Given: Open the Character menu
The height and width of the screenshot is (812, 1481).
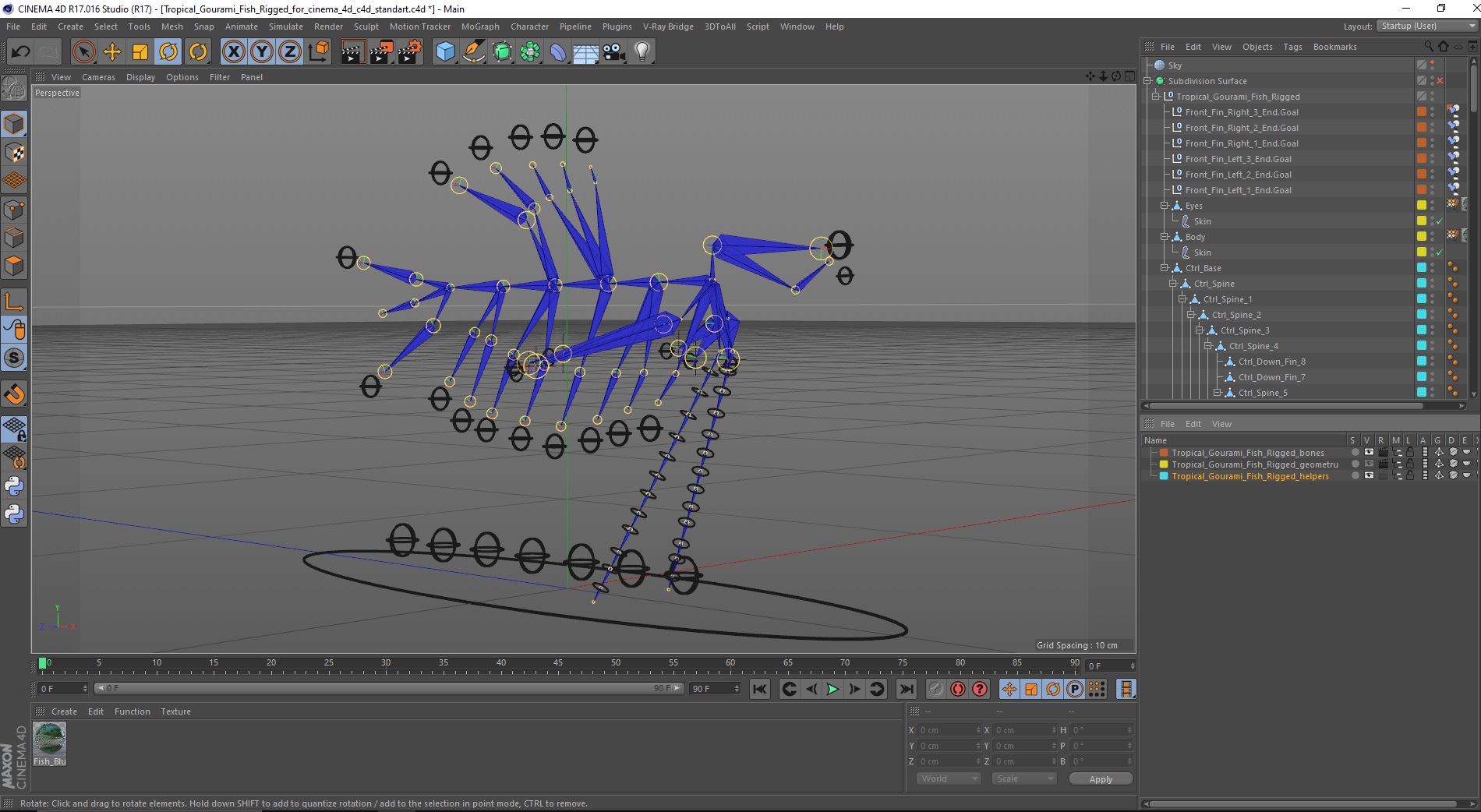Looking at the screenshot, I should (x=529, y=26).
